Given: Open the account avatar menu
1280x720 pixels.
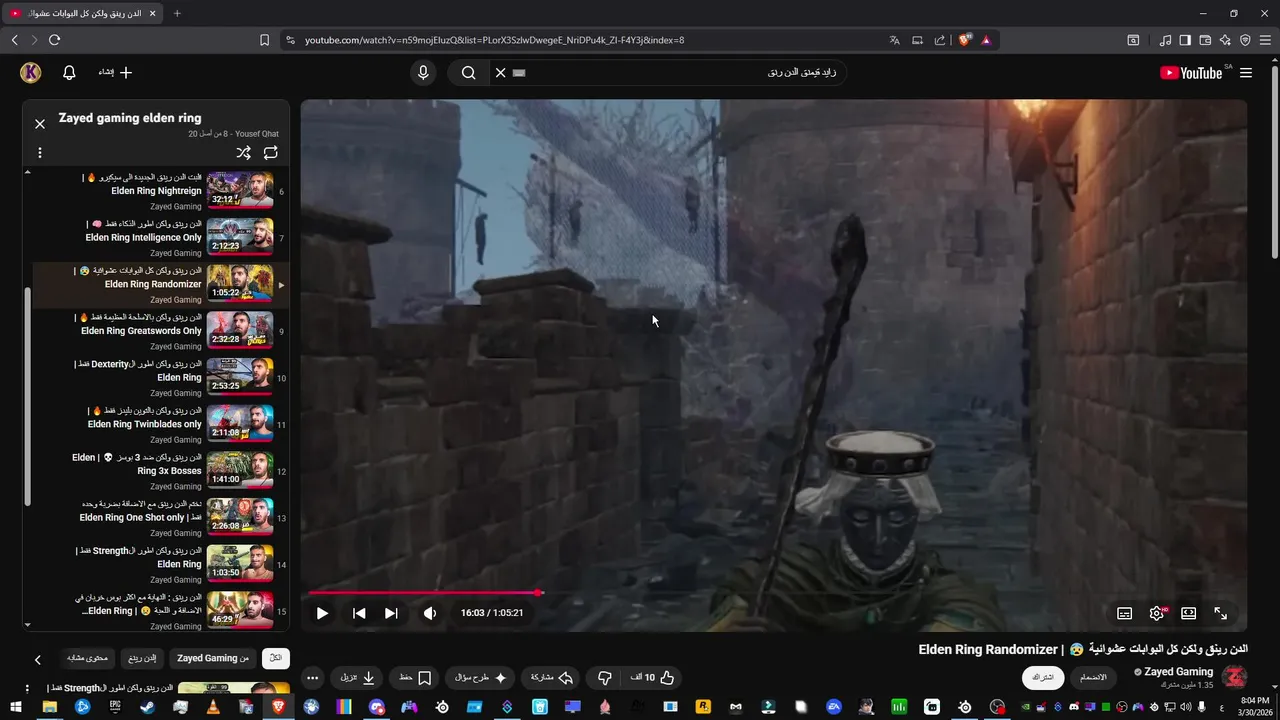Looking at the screenshot, I should pos(30,72).
